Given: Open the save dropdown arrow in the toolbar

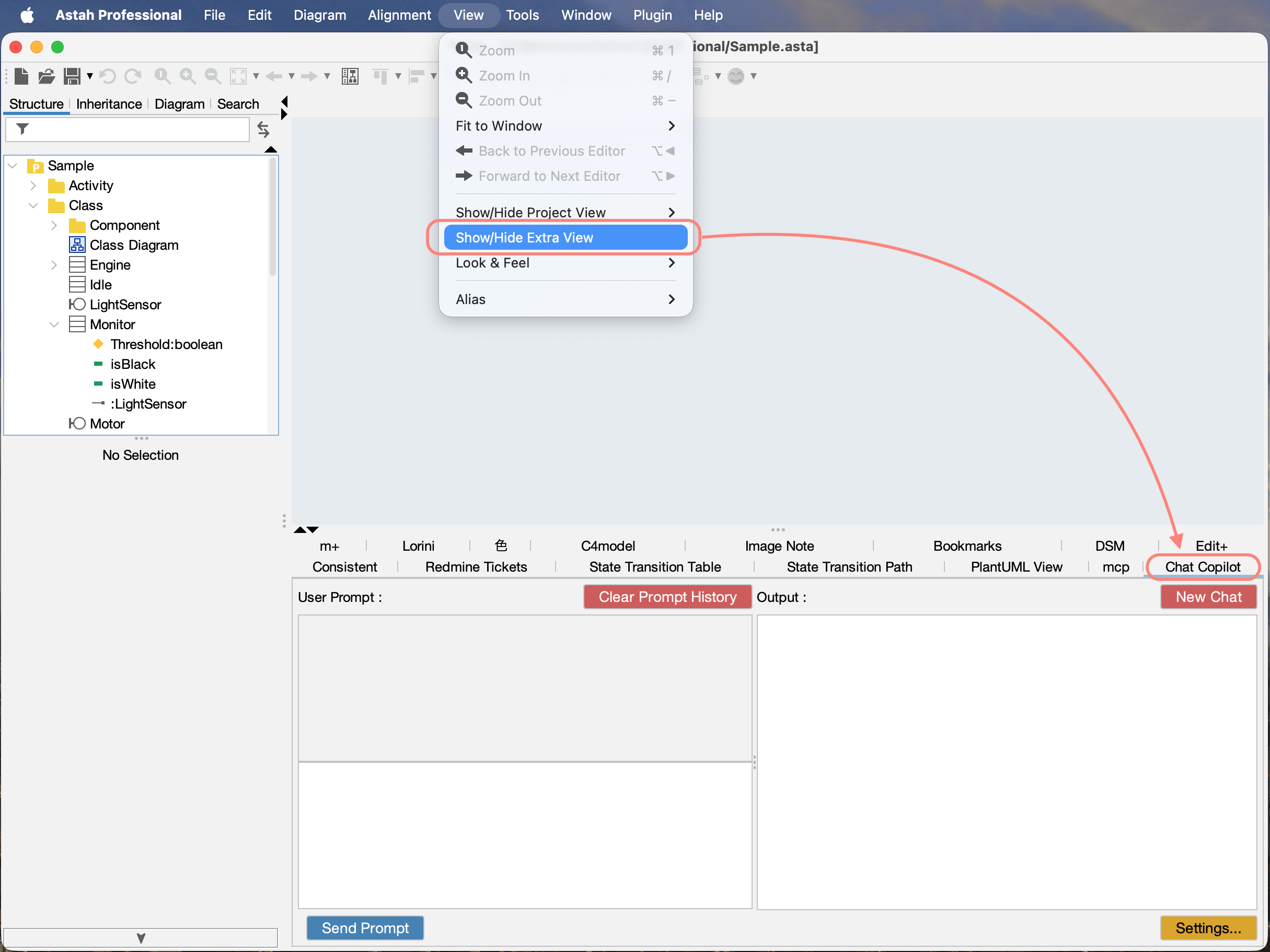Looking at the screenshot, I should pos(89,76).
